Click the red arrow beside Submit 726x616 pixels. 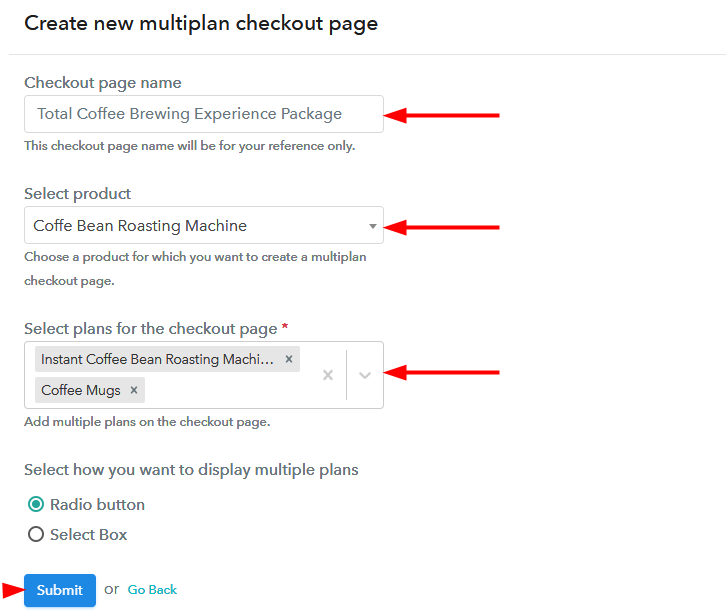tap(12, 589)
